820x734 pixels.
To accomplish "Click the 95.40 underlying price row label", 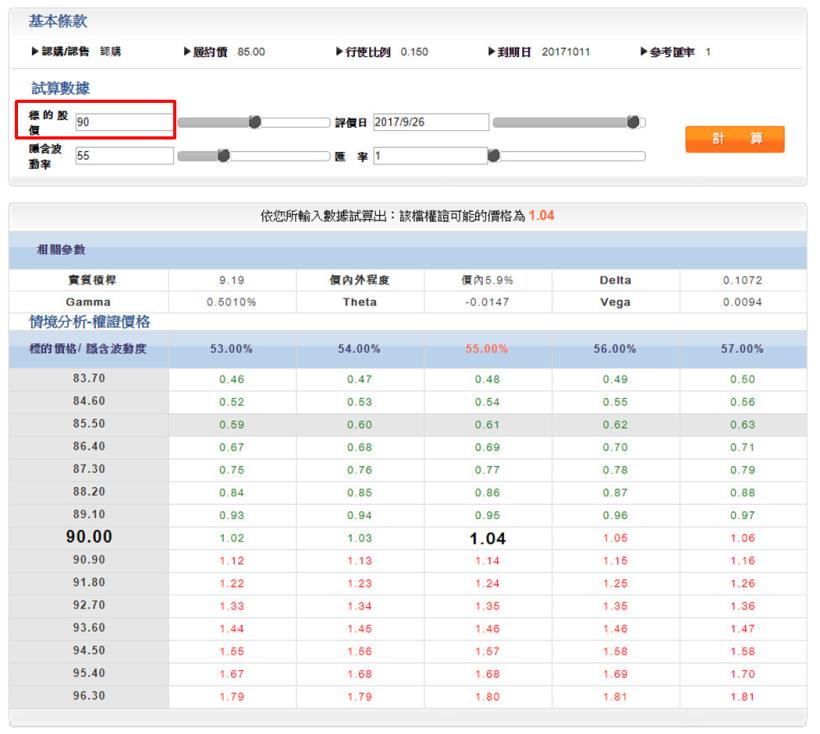I will tap(89, 673).
